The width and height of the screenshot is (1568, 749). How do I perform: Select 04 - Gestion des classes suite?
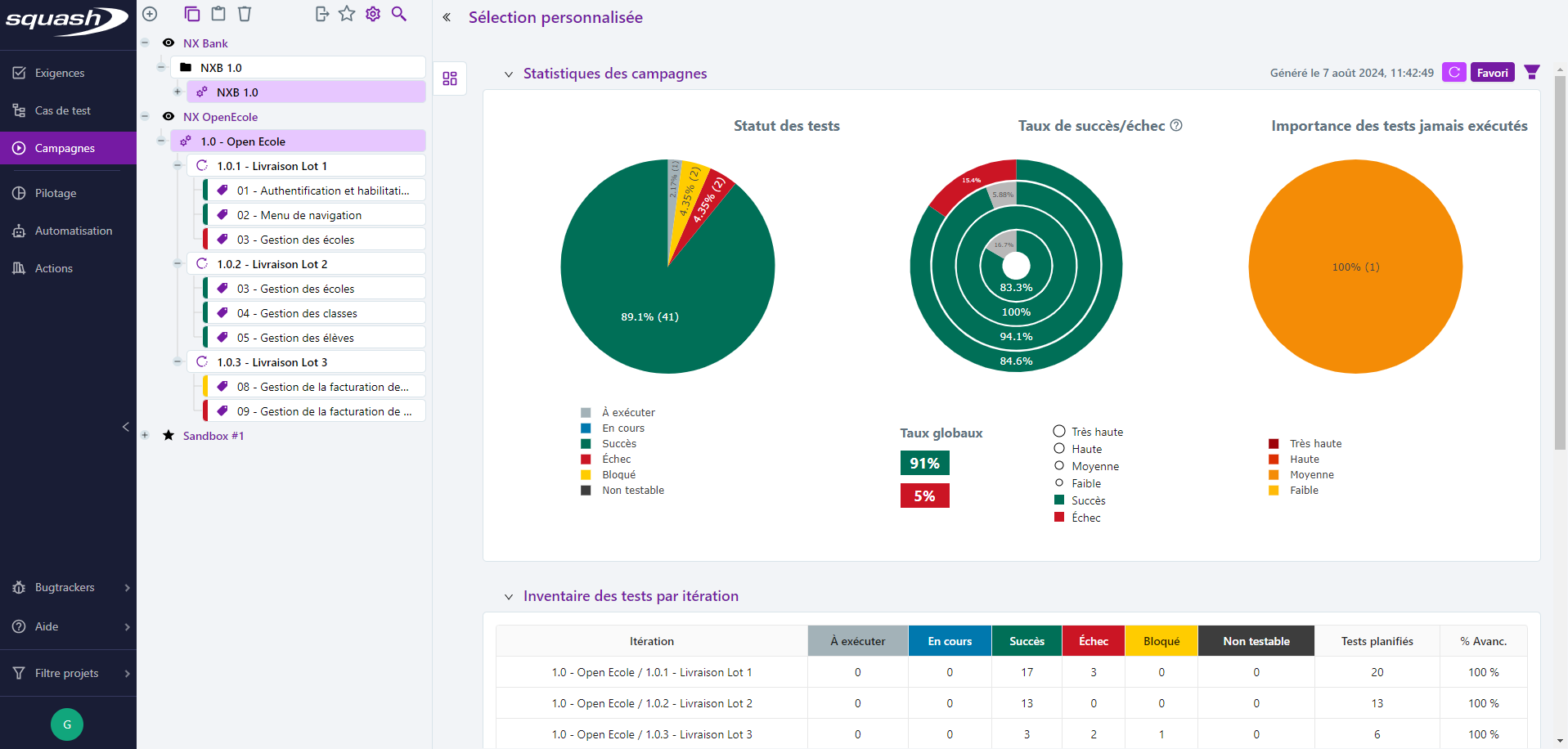pos(308,313)
